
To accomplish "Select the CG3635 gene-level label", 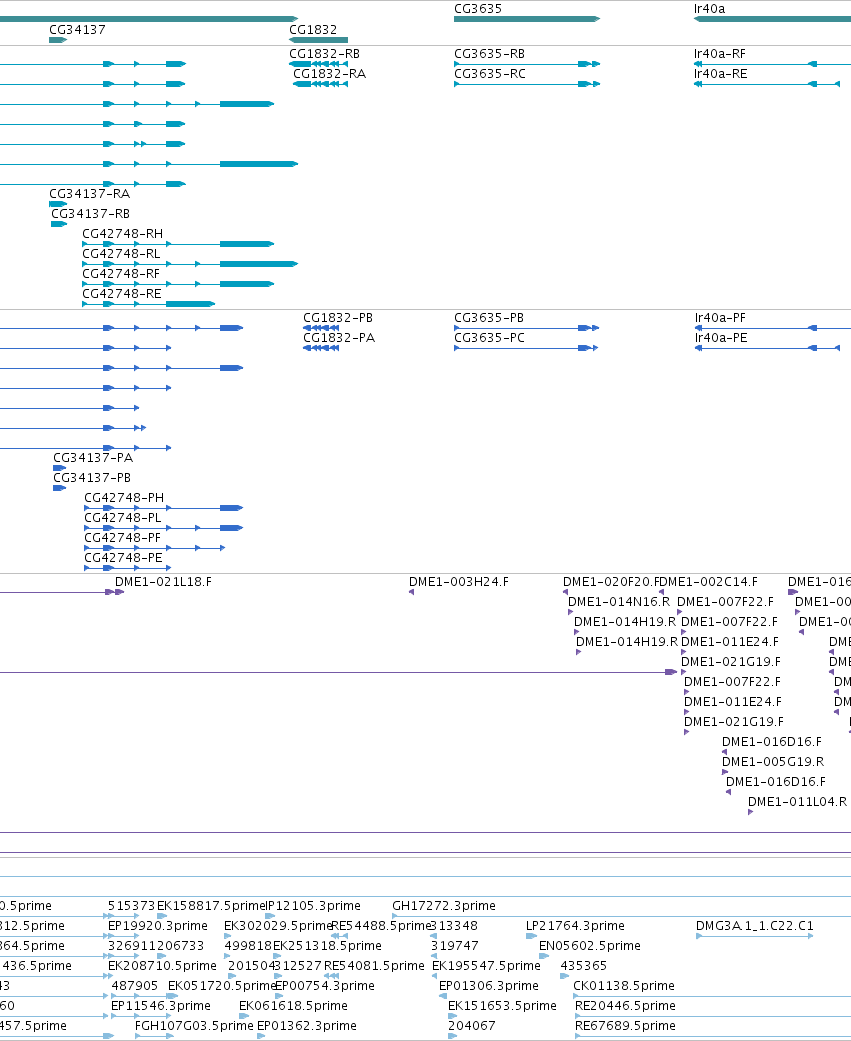I will click(x=478, y=9).
